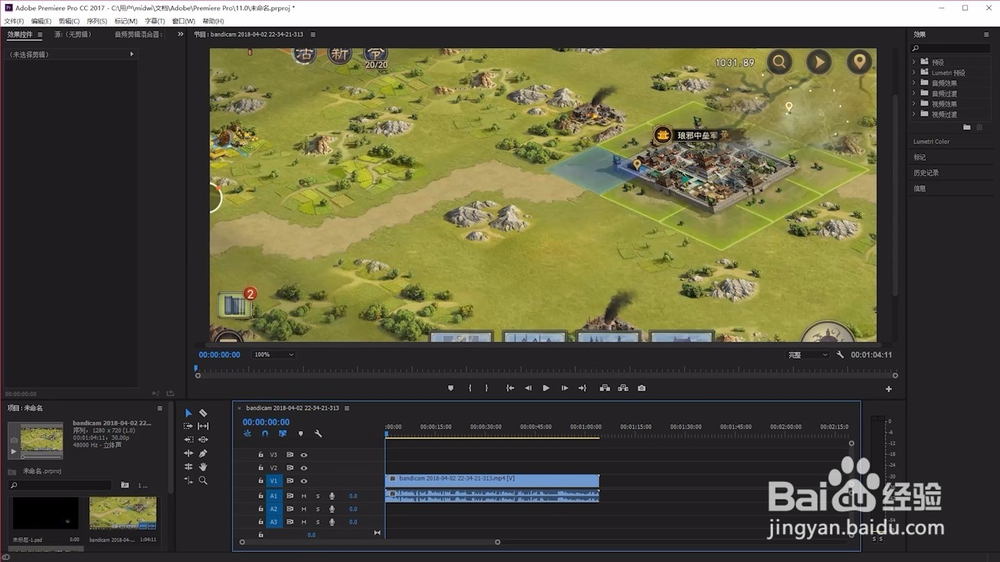Toggle Snap magnet in timeline
This screenshot has height=562, width=1000.
(x=265, y=434)
